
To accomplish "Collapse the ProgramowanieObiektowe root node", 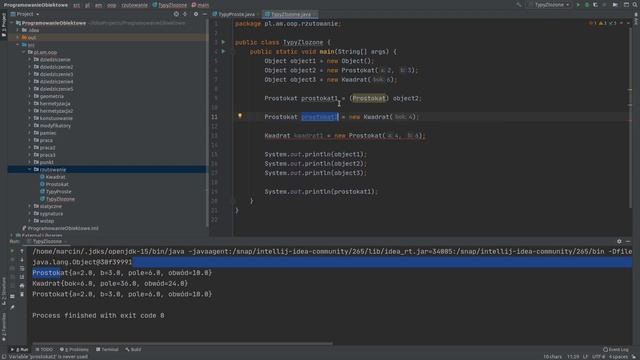I will 12,23.
